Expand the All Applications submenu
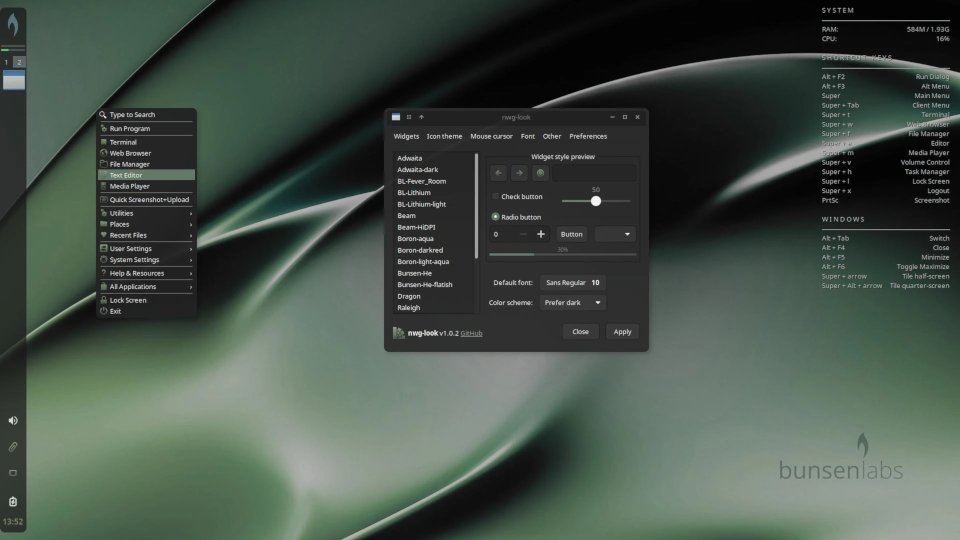Viewport: 960px width, 540px height. pos(146,287)
